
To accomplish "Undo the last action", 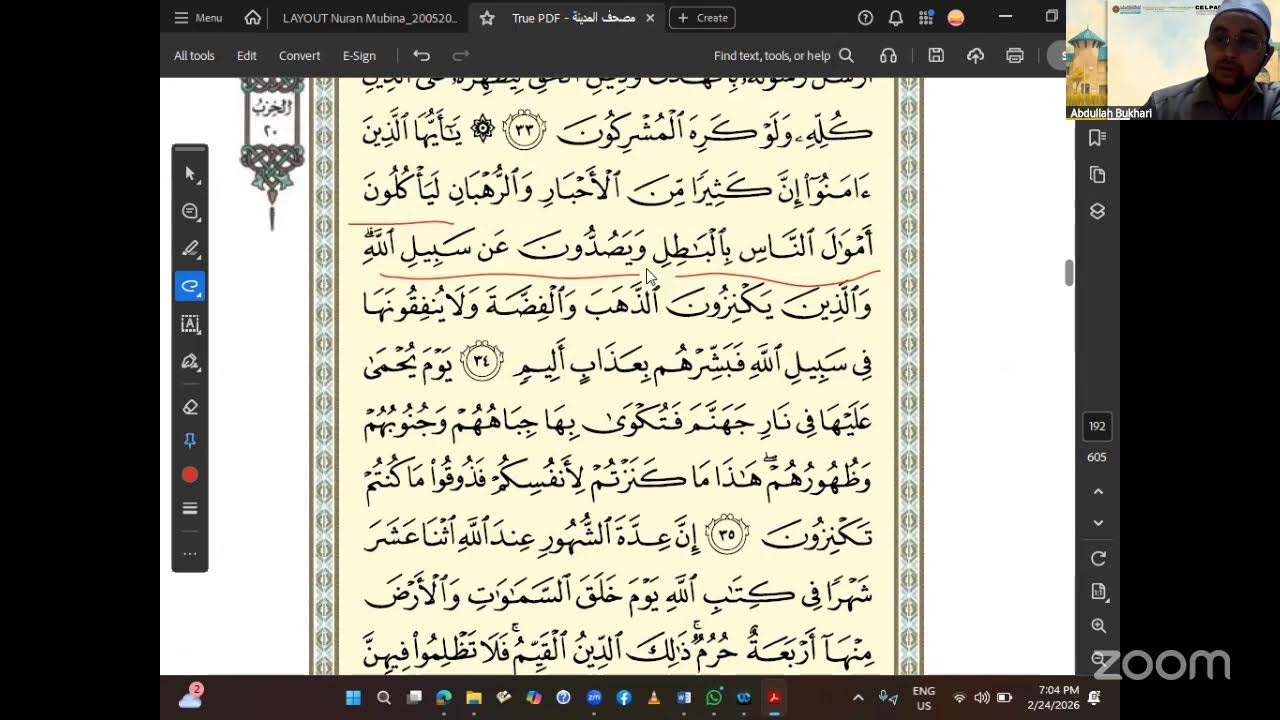I will [422, 56].
